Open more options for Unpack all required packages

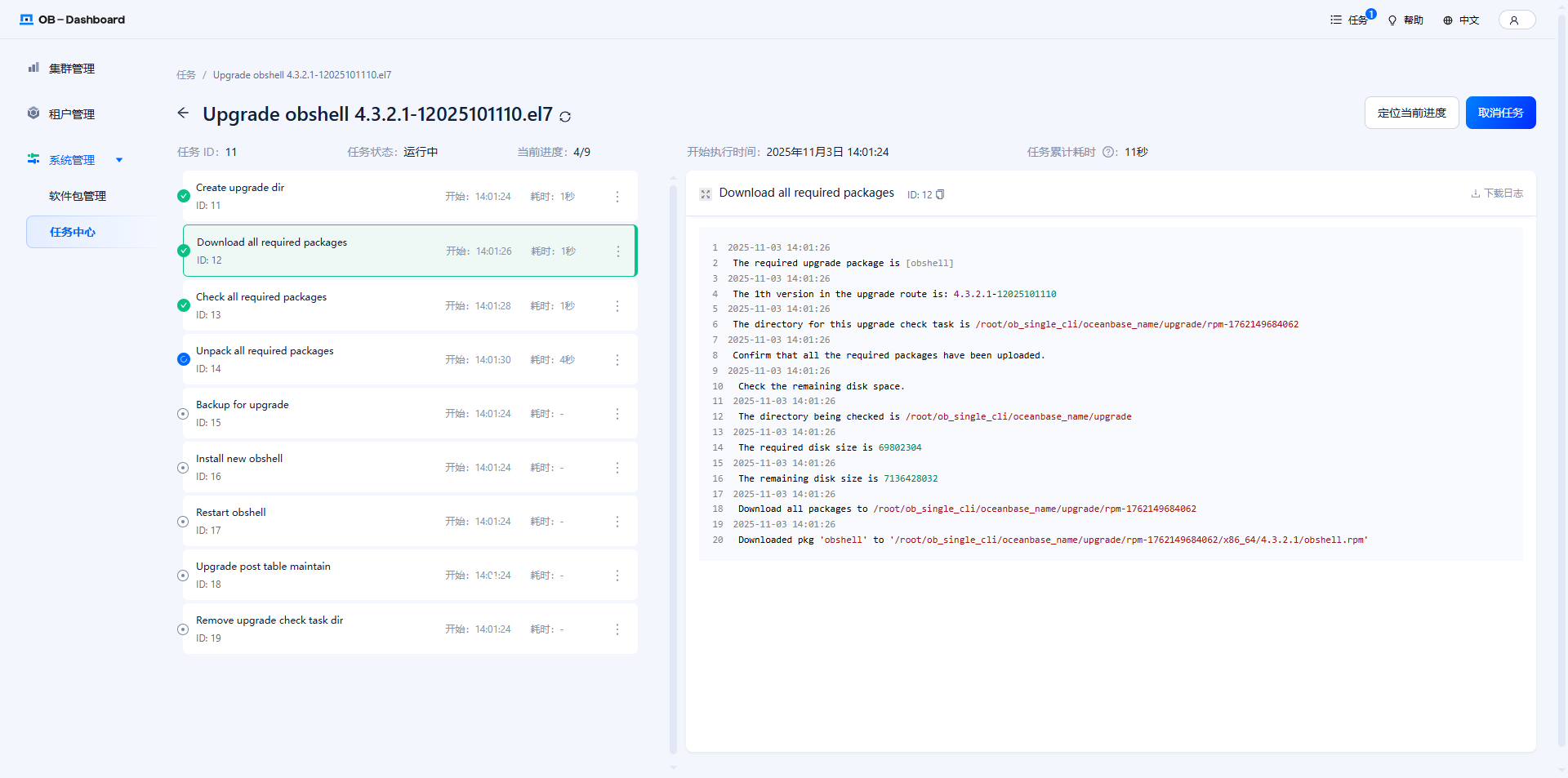coord(617,360)
